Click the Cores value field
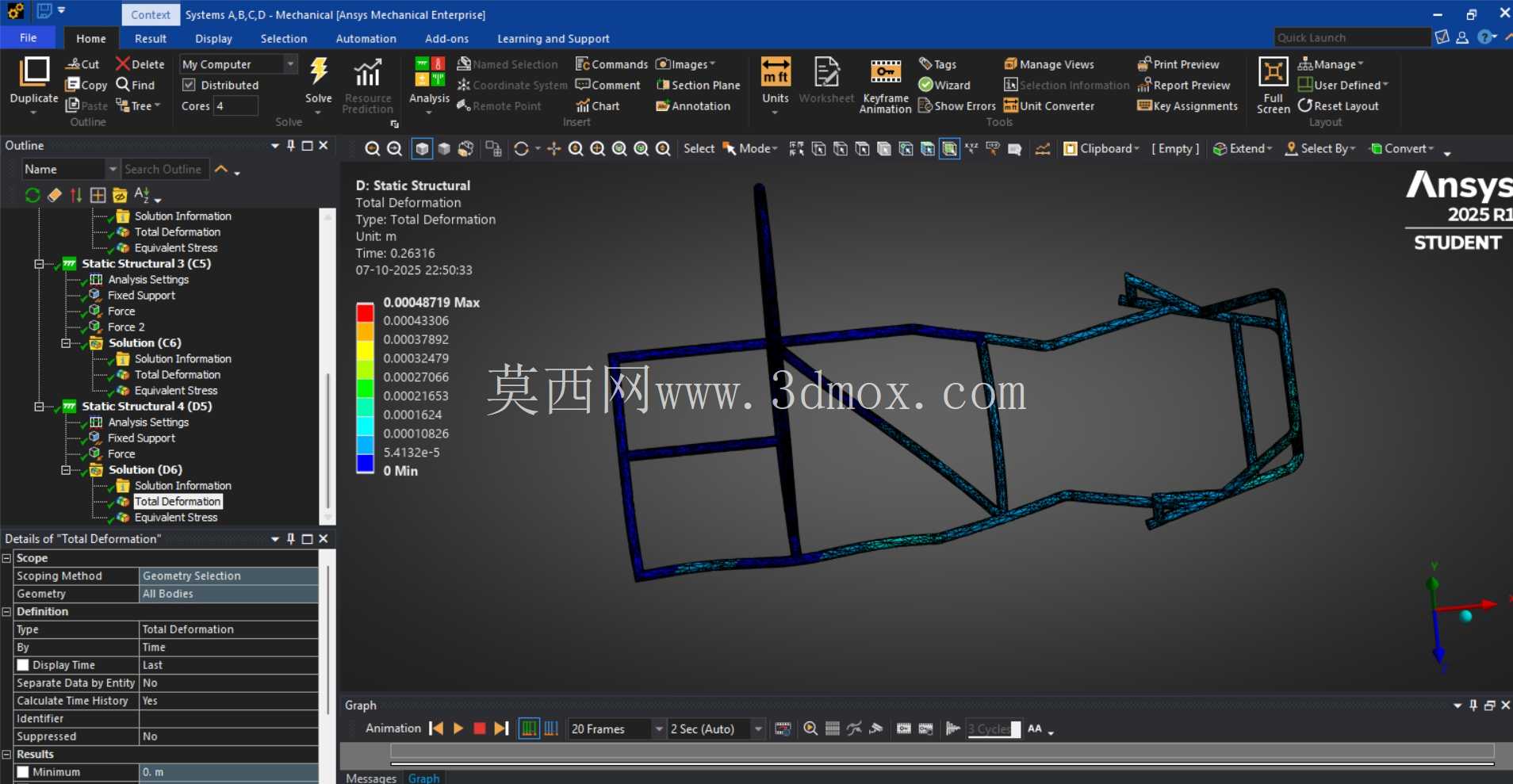This screenshot has width=1513, height=784. tap(236, 105)
